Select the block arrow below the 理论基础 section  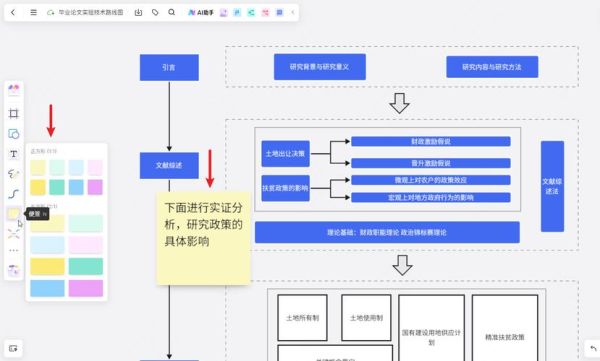coord(403,265)
